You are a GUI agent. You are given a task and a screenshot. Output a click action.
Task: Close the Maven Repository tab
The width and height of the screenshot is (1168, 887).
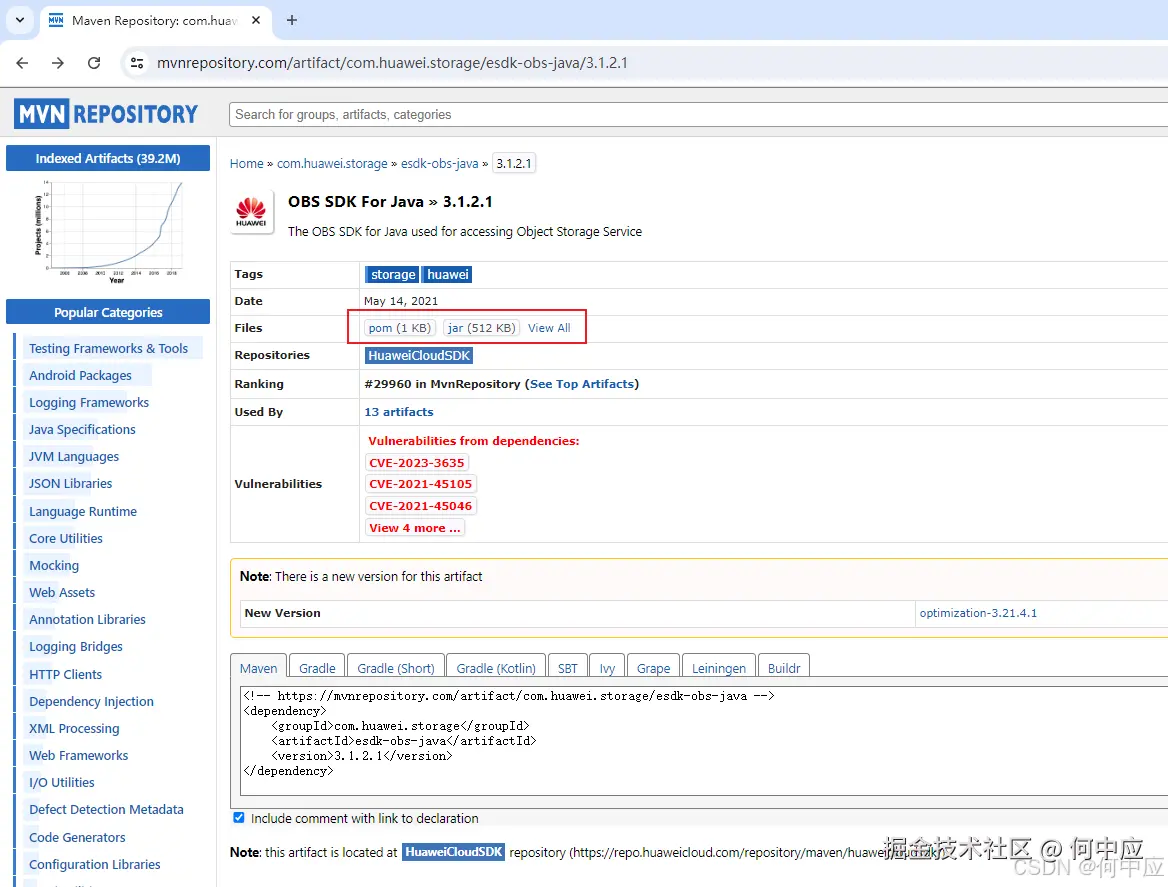coord(256,20)
